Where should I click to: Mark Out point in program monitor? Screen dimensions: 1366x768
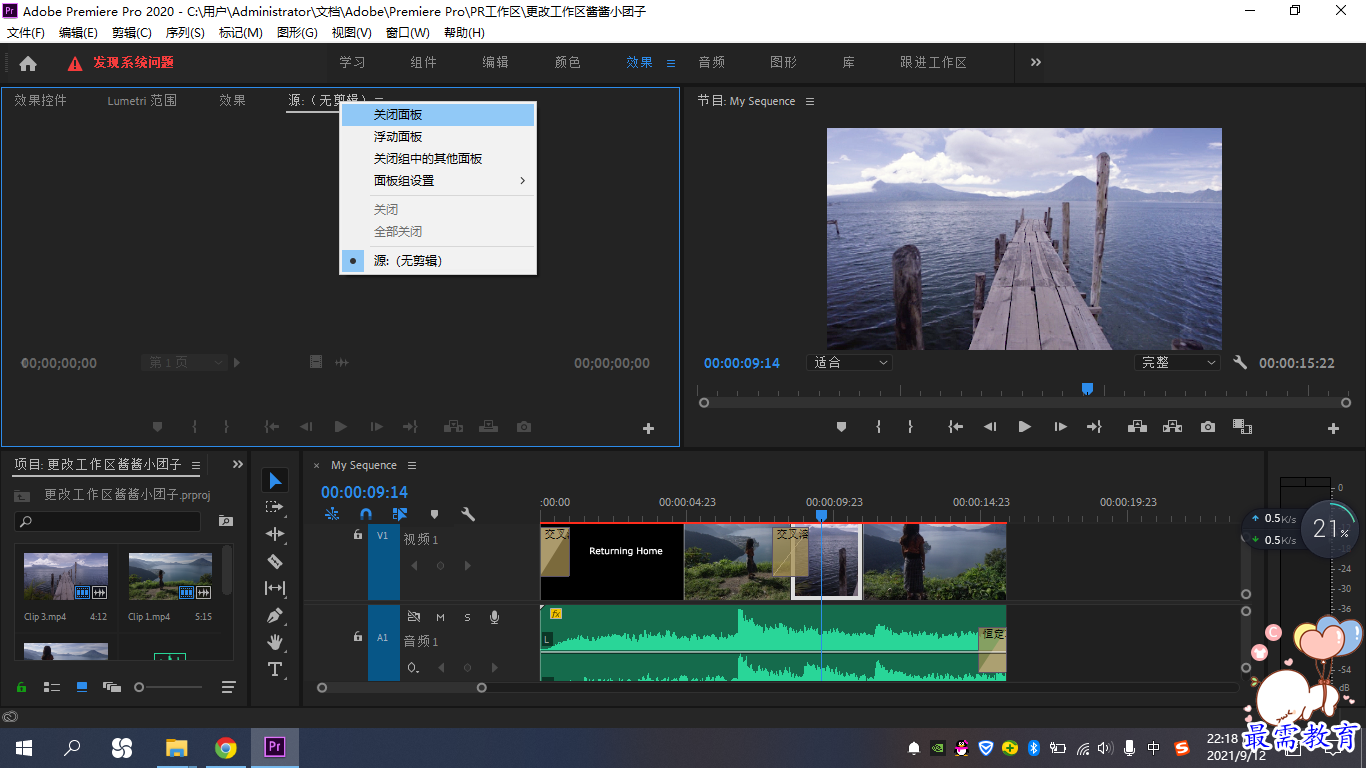(x=910, y=427)
